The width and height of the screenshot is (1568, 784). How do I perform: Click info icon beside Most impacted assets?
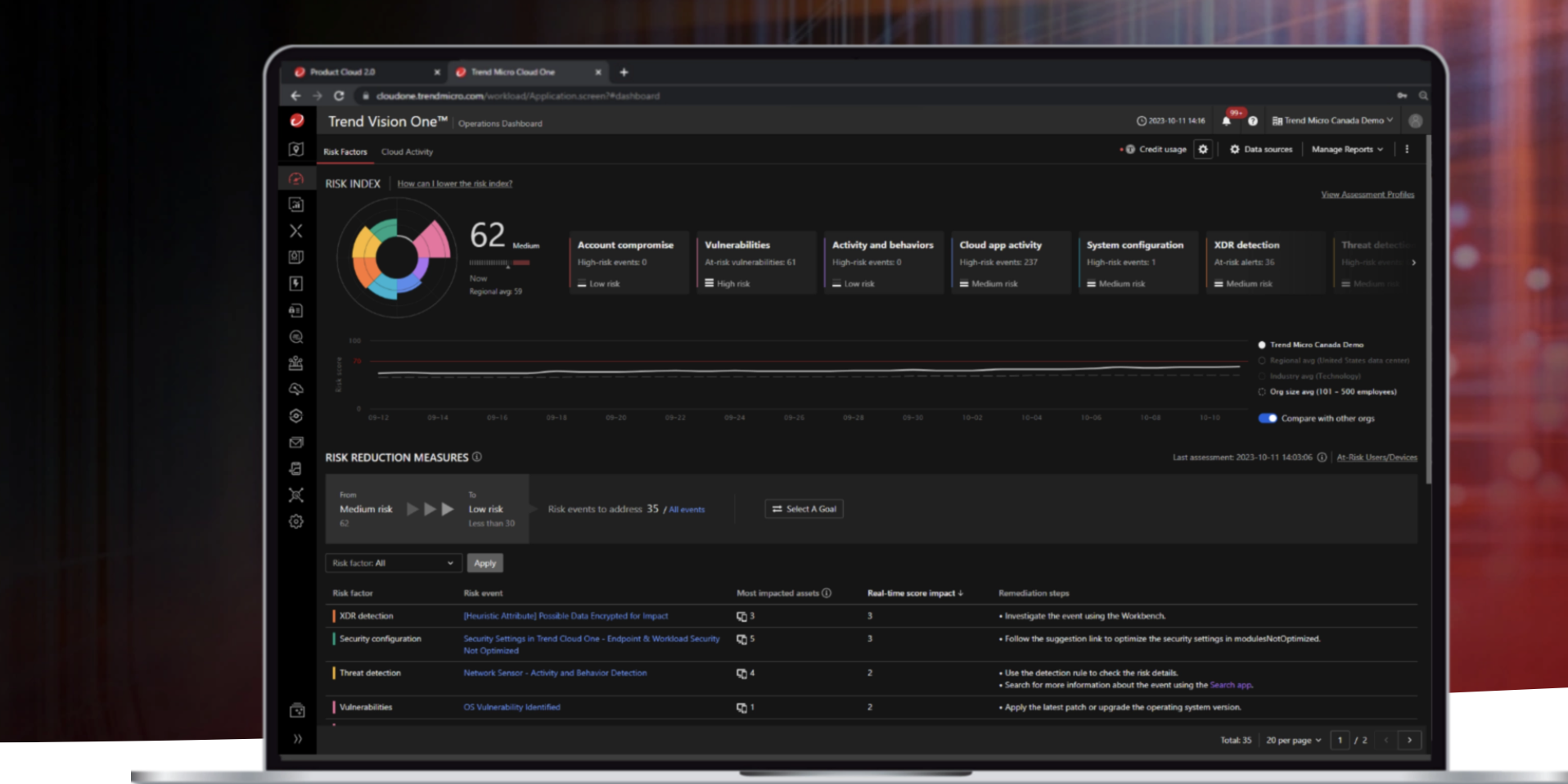point(827,593)
